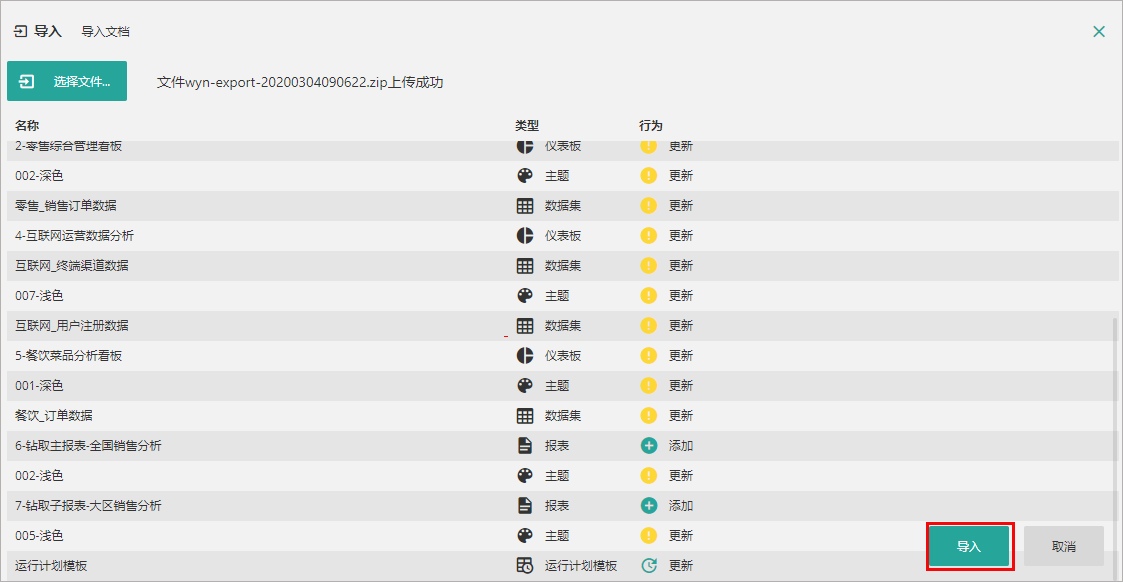
Task: Click the green add icon for 6-钻取主报表-全国销售分析
Action: [649, 446]
